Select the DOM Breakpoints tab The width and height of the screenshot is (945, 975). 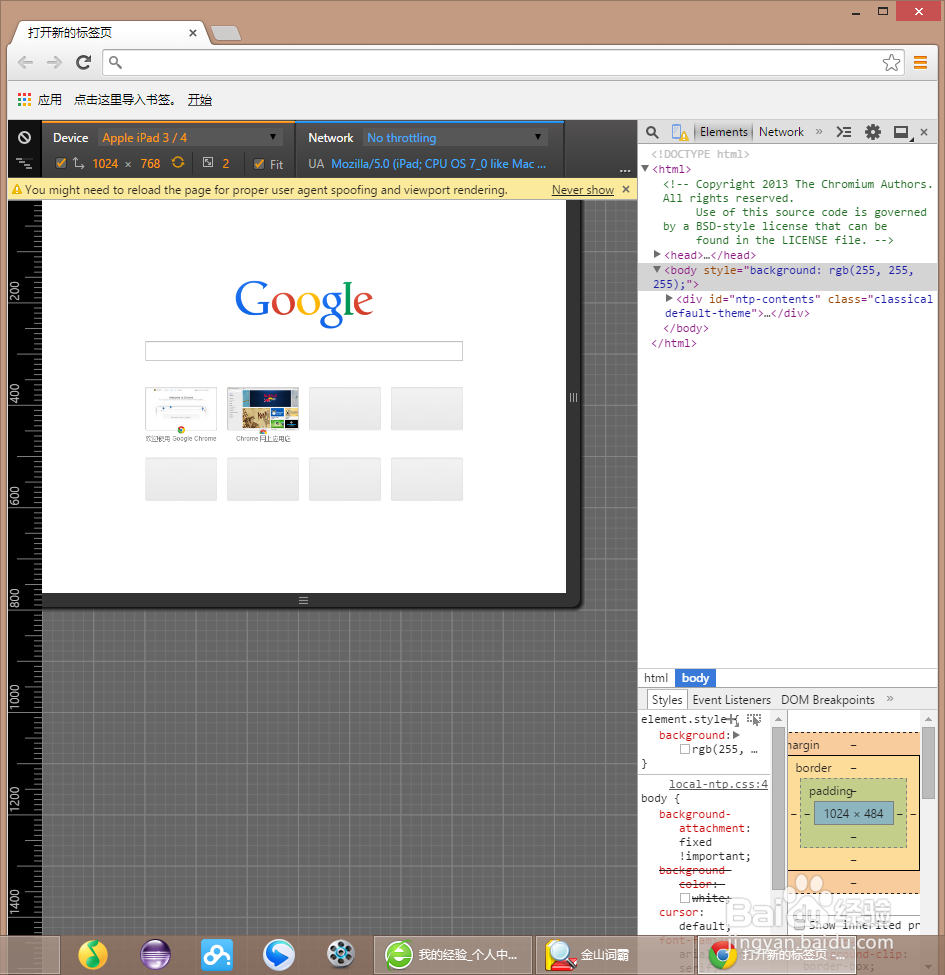click(827, 700)
